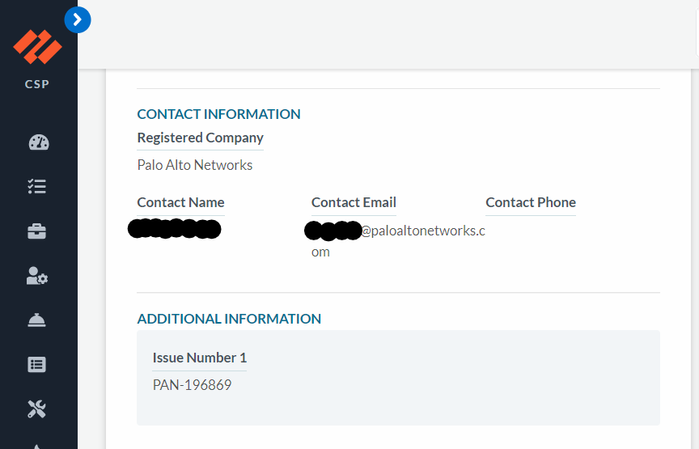Image resolution: width=699 pixels, height=449 pixels.
Task: Click the Additional Information section heading
Action: point(229,319)
